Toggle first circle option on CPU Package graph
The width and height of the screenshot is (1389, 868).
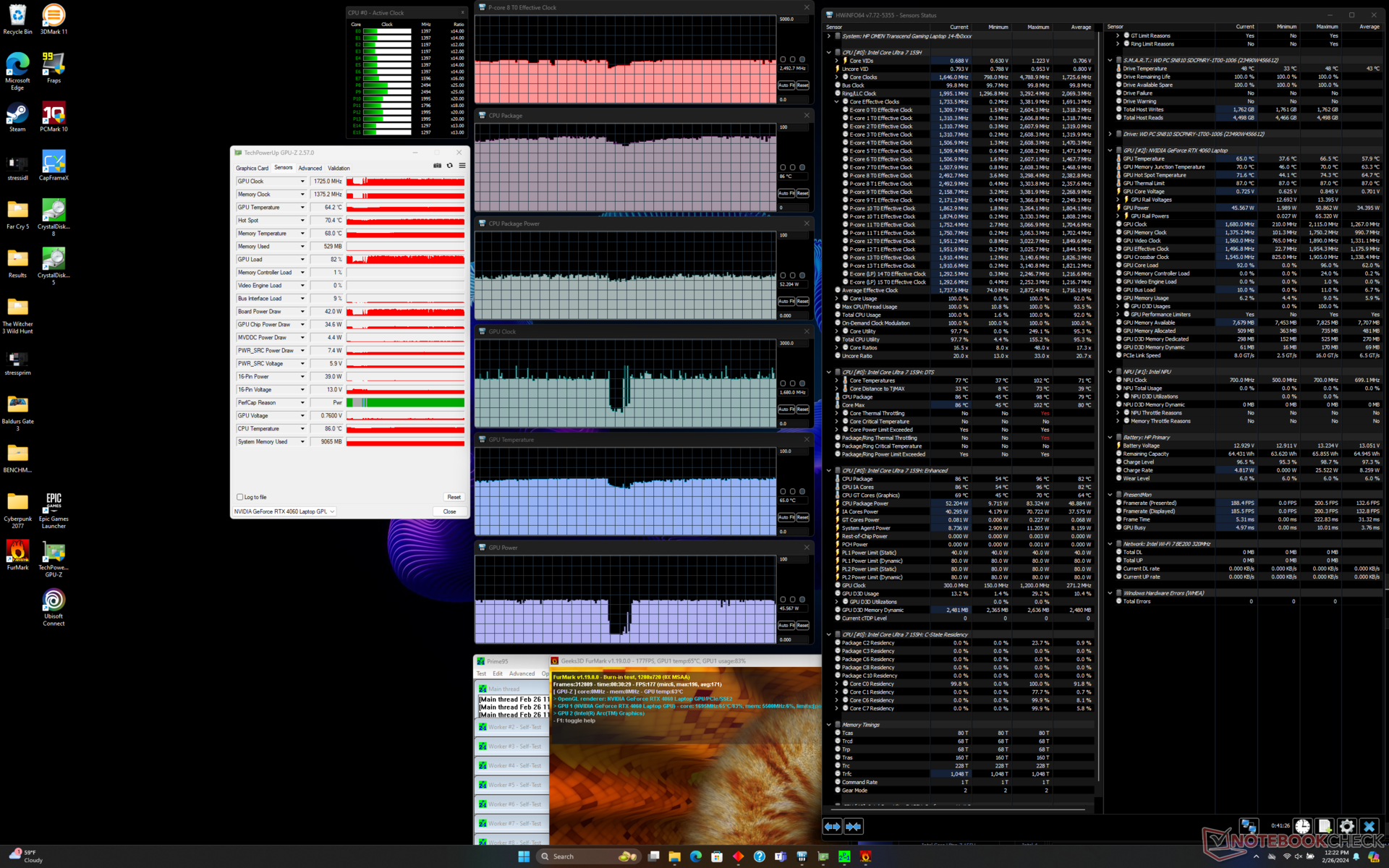point(783,168)
